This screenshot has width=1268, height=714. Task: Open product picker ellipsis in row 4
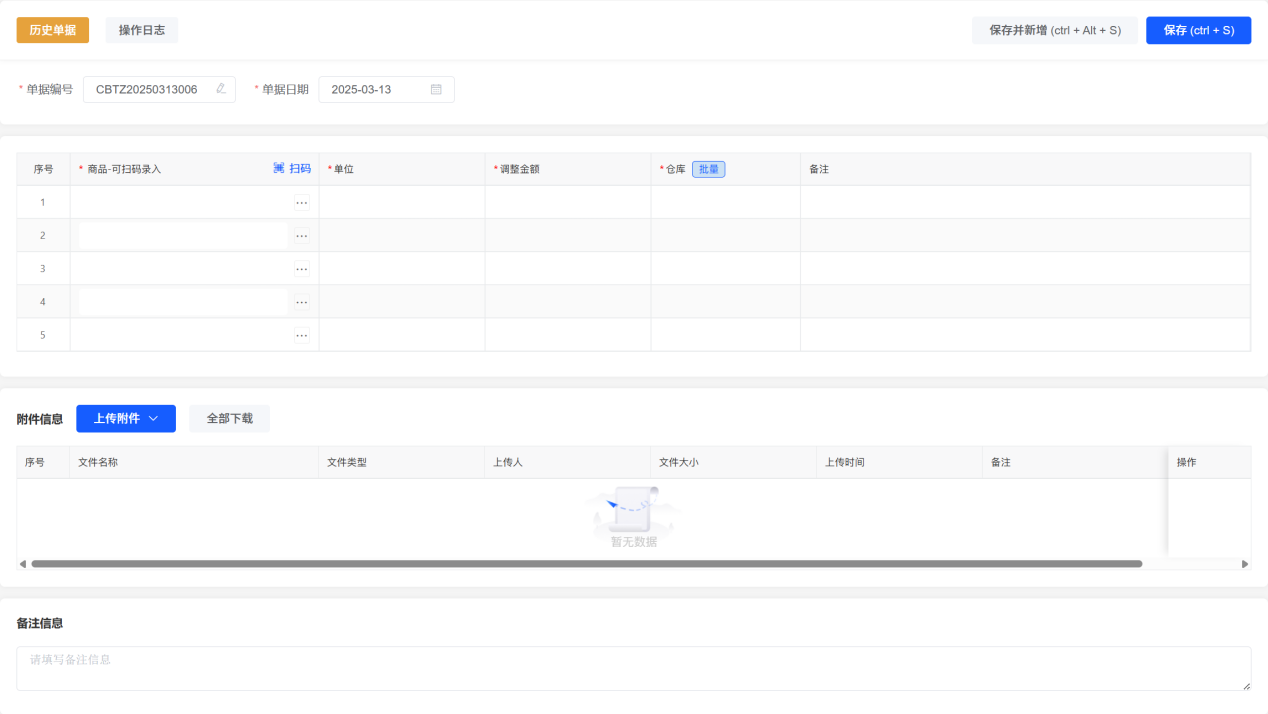[301, 302]
